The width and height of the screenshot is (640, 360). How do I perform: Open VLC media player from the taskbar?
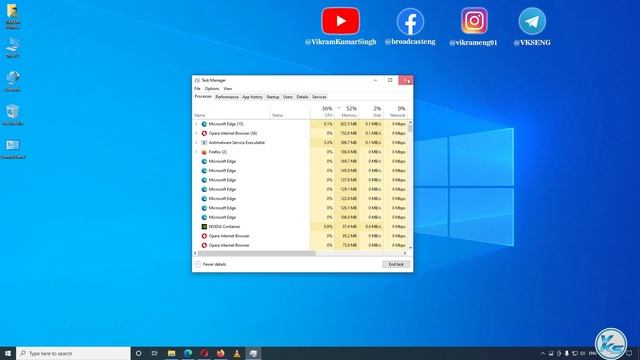237,353
